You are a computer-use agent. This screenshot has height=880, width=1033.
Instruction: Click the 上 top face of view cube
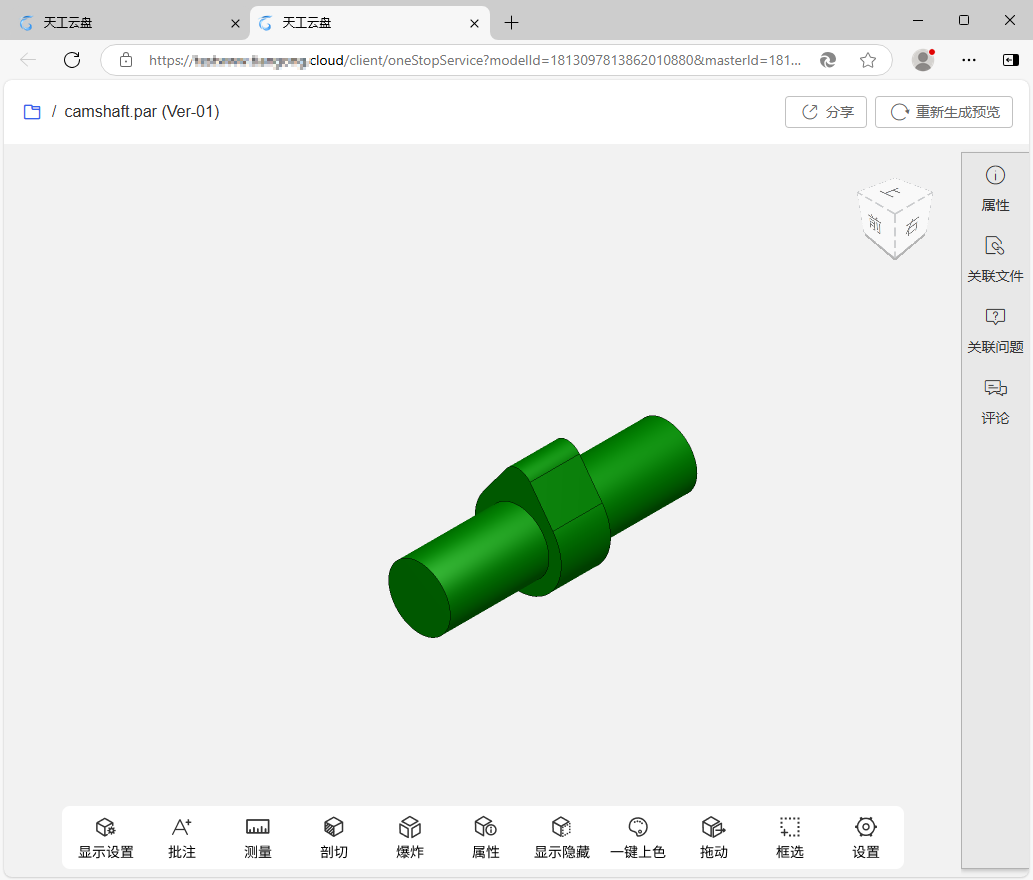[892, 192]
